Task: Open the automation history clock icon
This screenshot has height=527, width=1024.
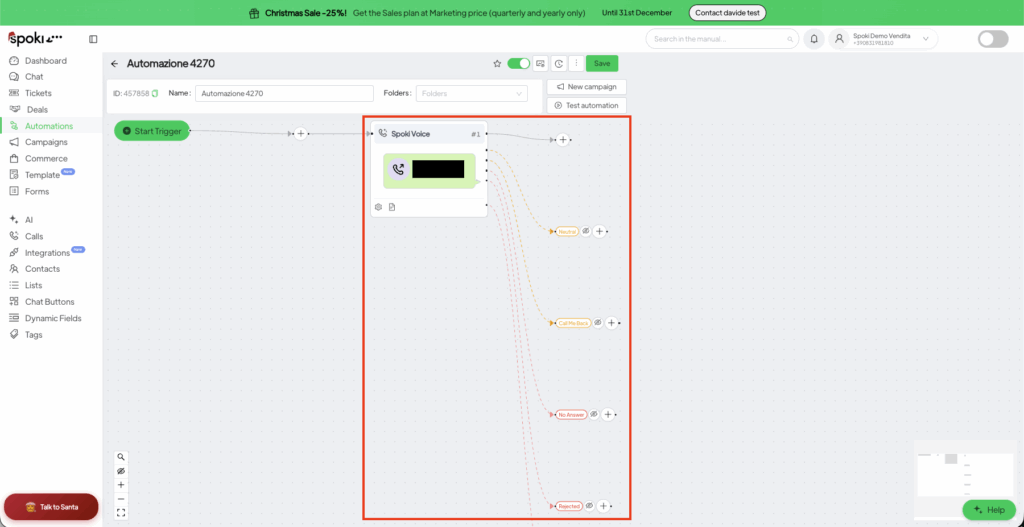Action: 558,63
